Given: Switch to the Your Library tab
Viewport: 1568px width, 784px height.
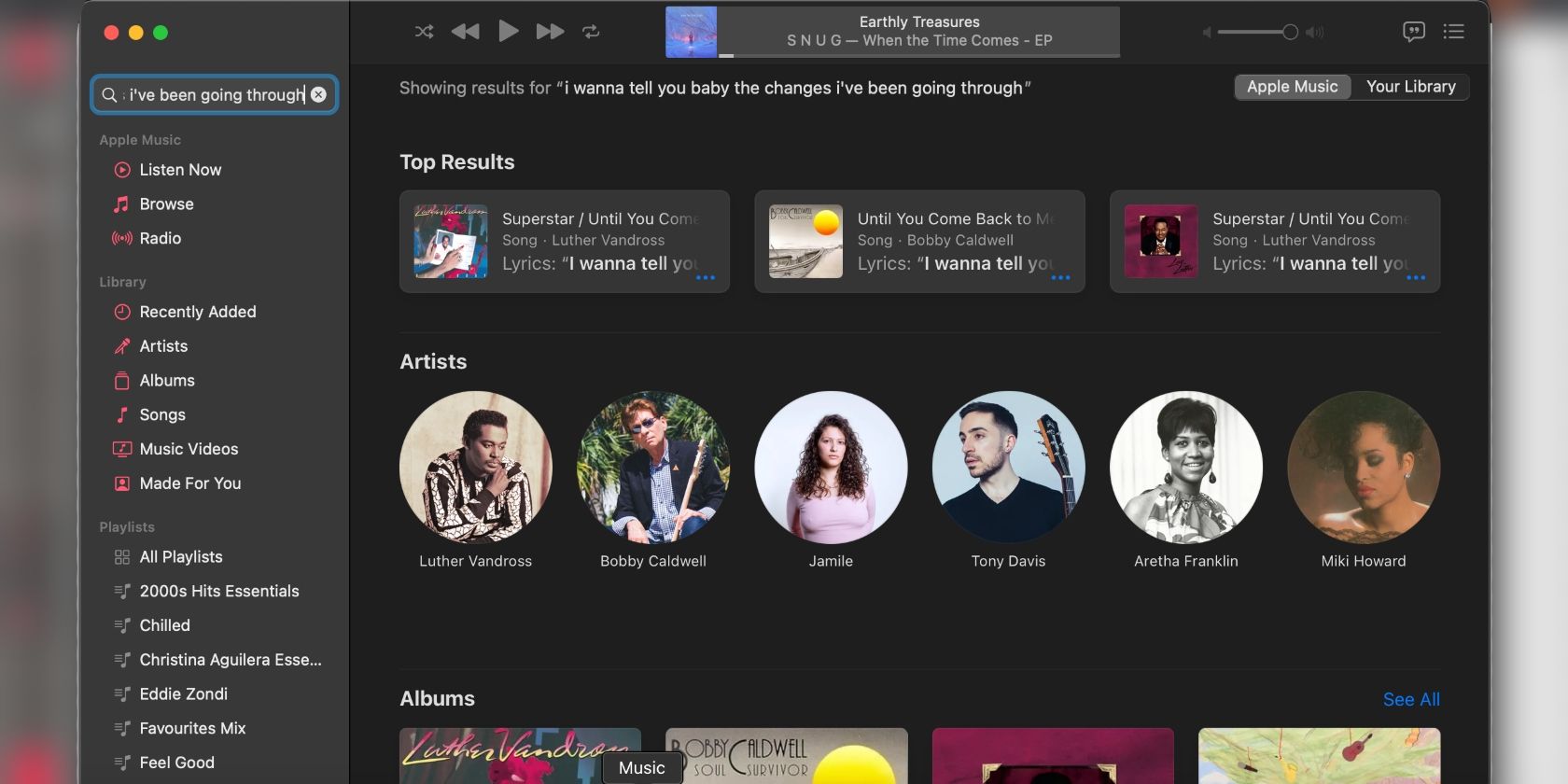Looking at the screenshot, I should click(x=1410, y=87).
